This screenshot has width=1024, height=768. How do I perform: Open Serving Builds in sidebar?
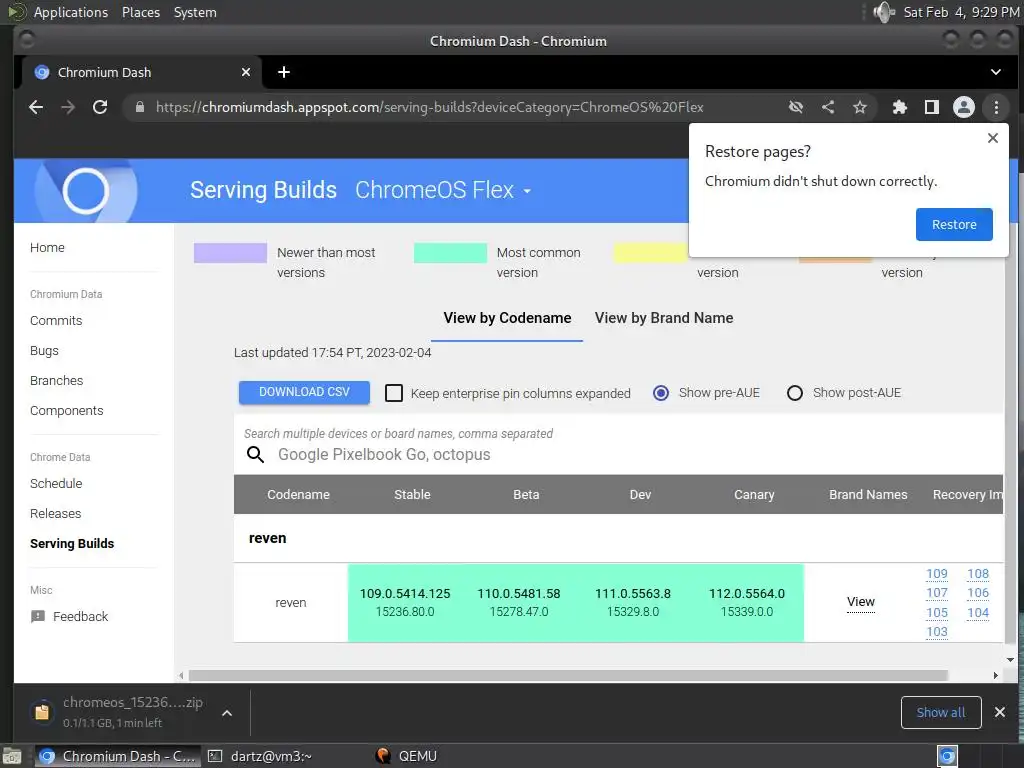click(72, 544)
